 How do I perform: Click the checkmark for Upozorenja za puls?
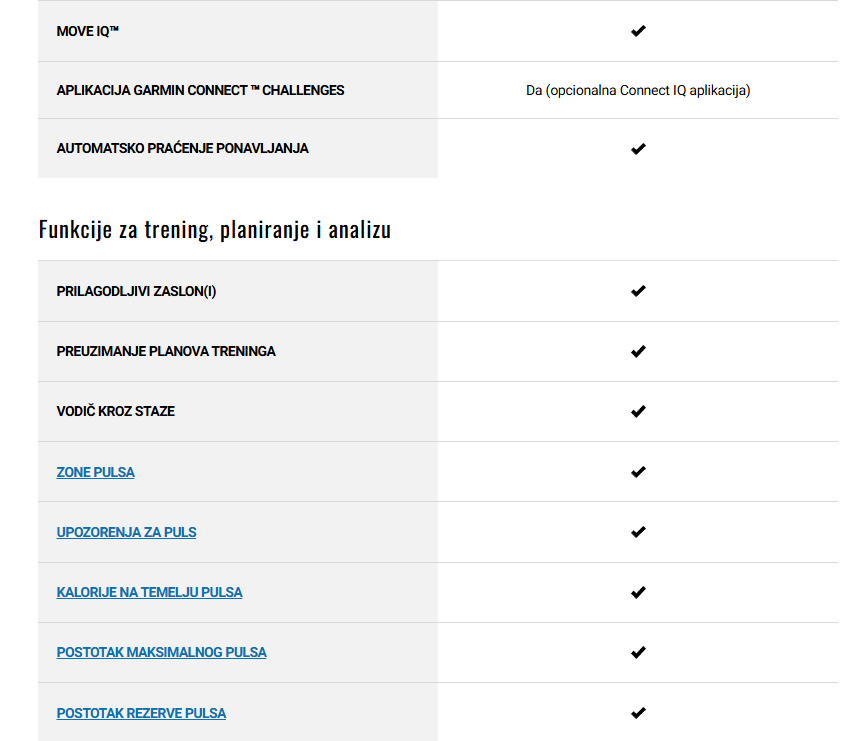(x=638, y=532)
